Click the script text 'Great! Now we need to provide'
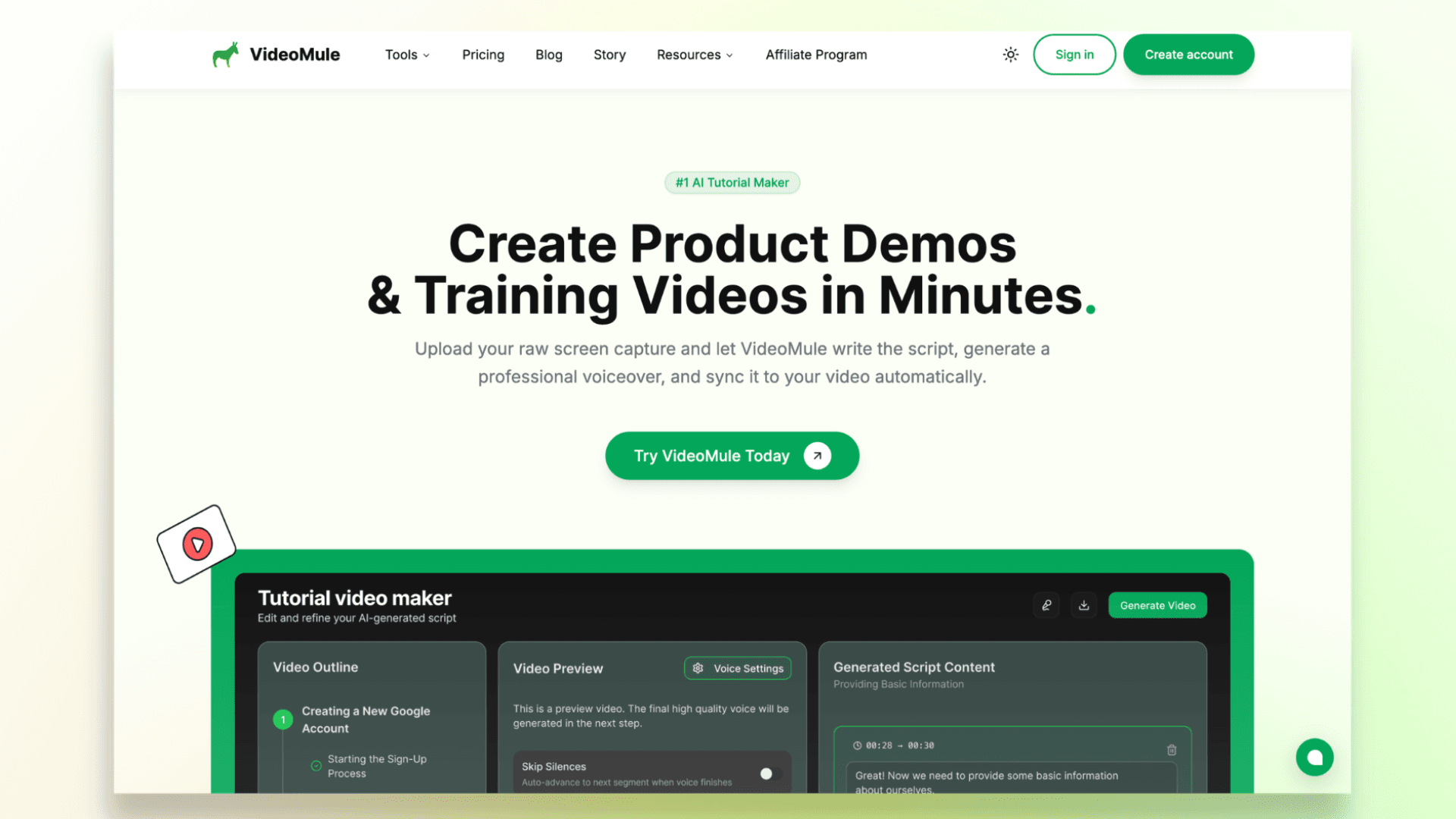This screenshot has width=1456, height=819. [x=986, y=782]
